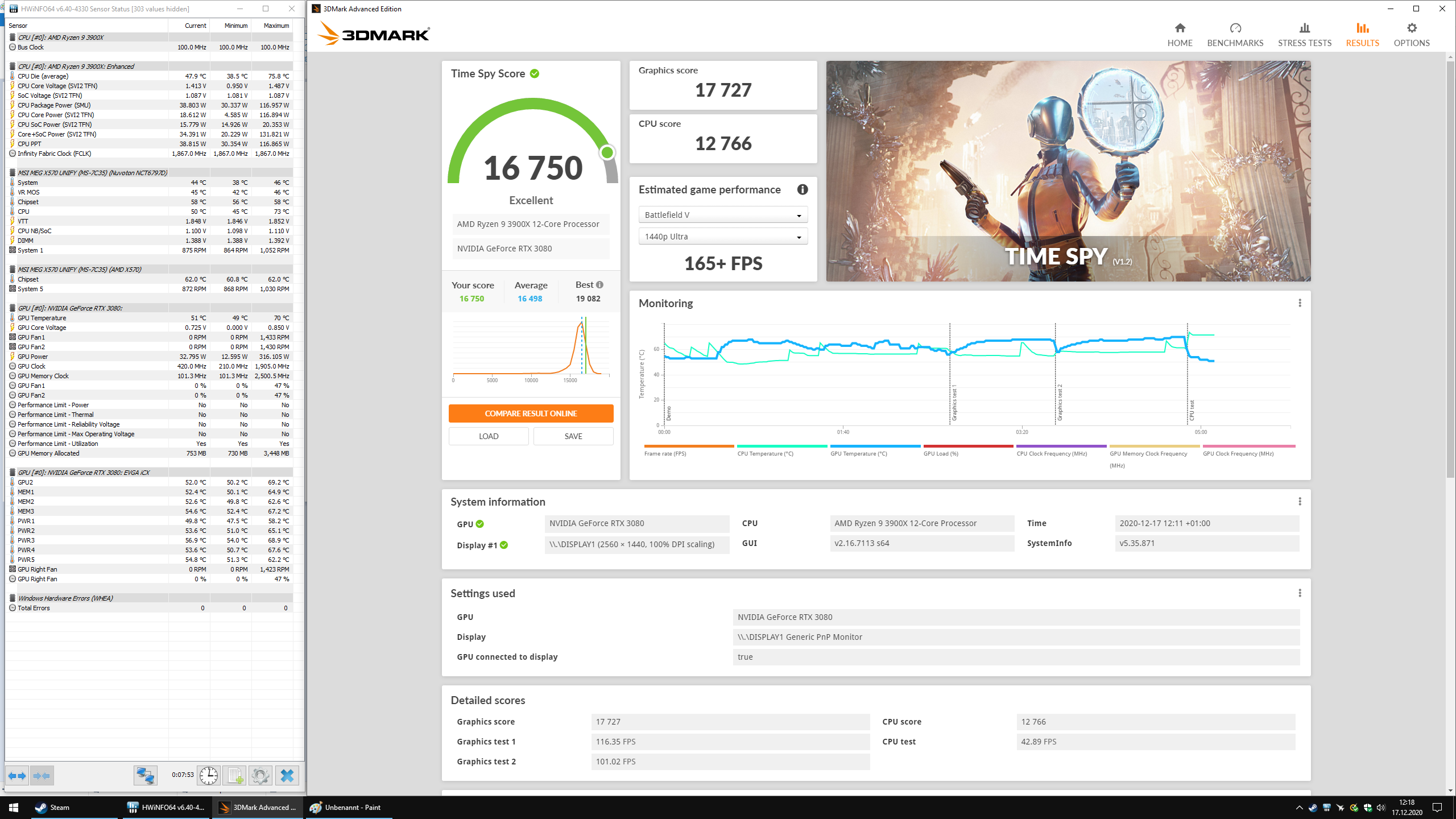The height and width of the screenshot is (819, 1456).
Task: Close sensor window via blue X icon
Action: click(x=287, y=775)
